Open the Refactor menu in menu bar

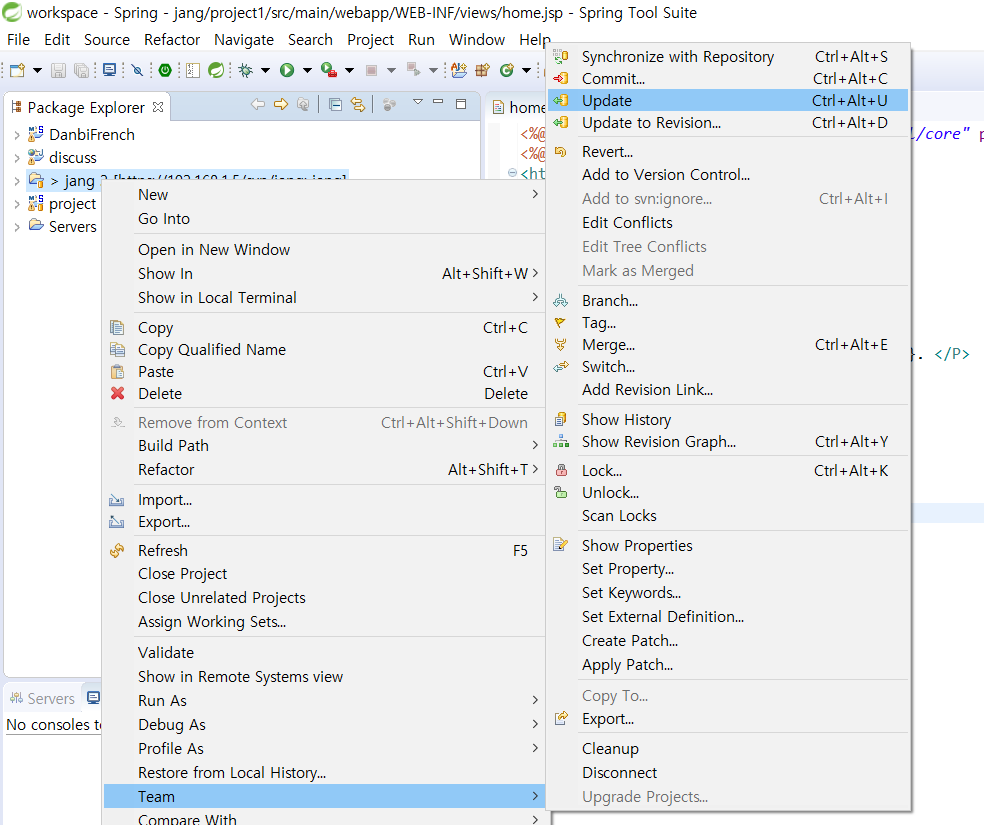172,40
